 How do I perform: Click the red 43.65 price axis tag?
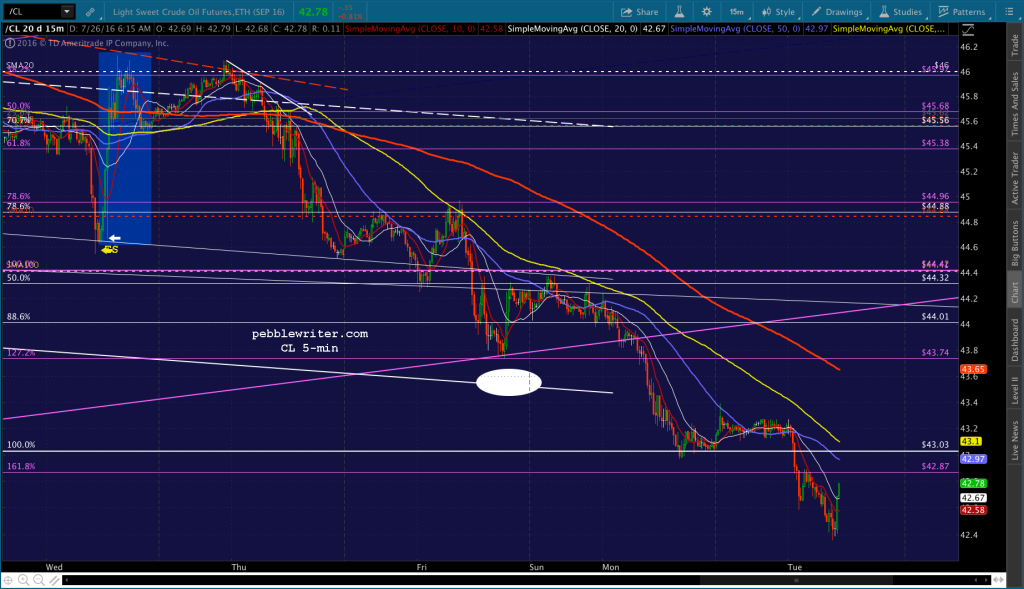(973, 369)
